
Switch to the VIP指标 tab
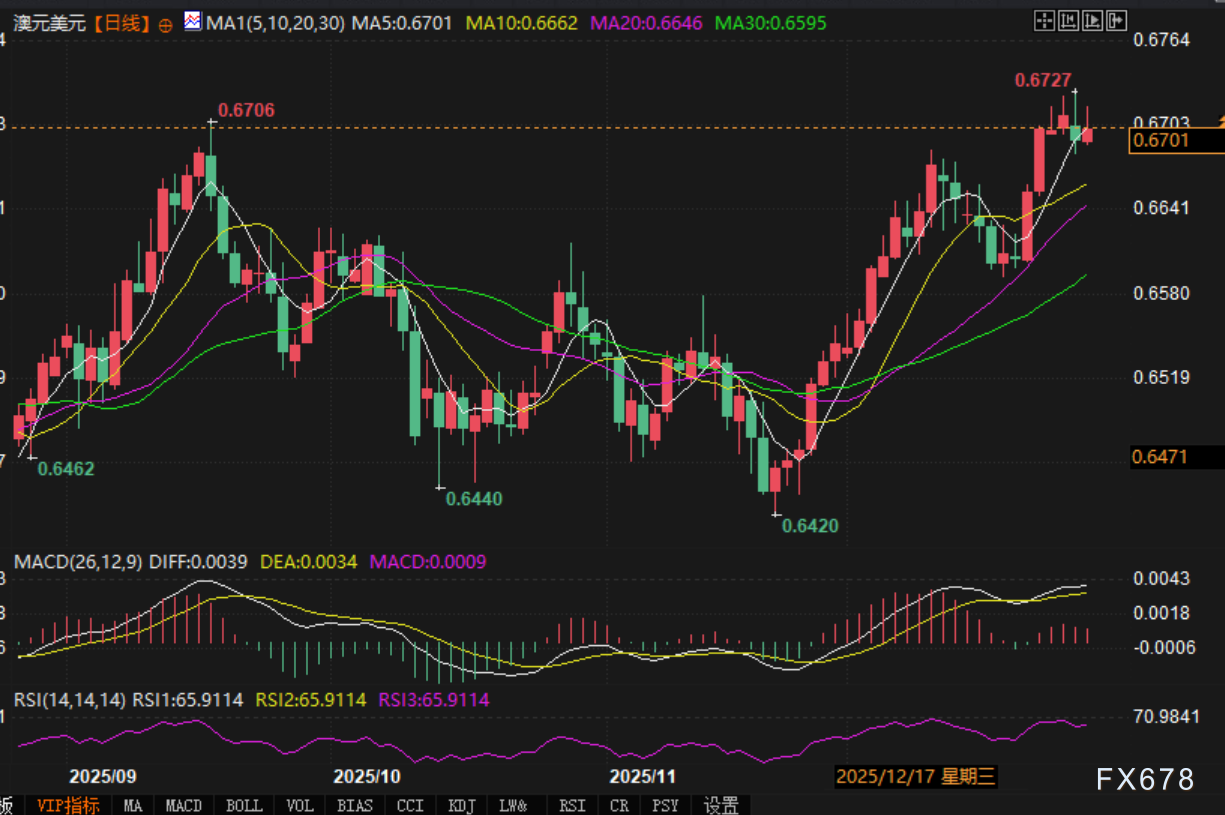click(x=68, y=805)
